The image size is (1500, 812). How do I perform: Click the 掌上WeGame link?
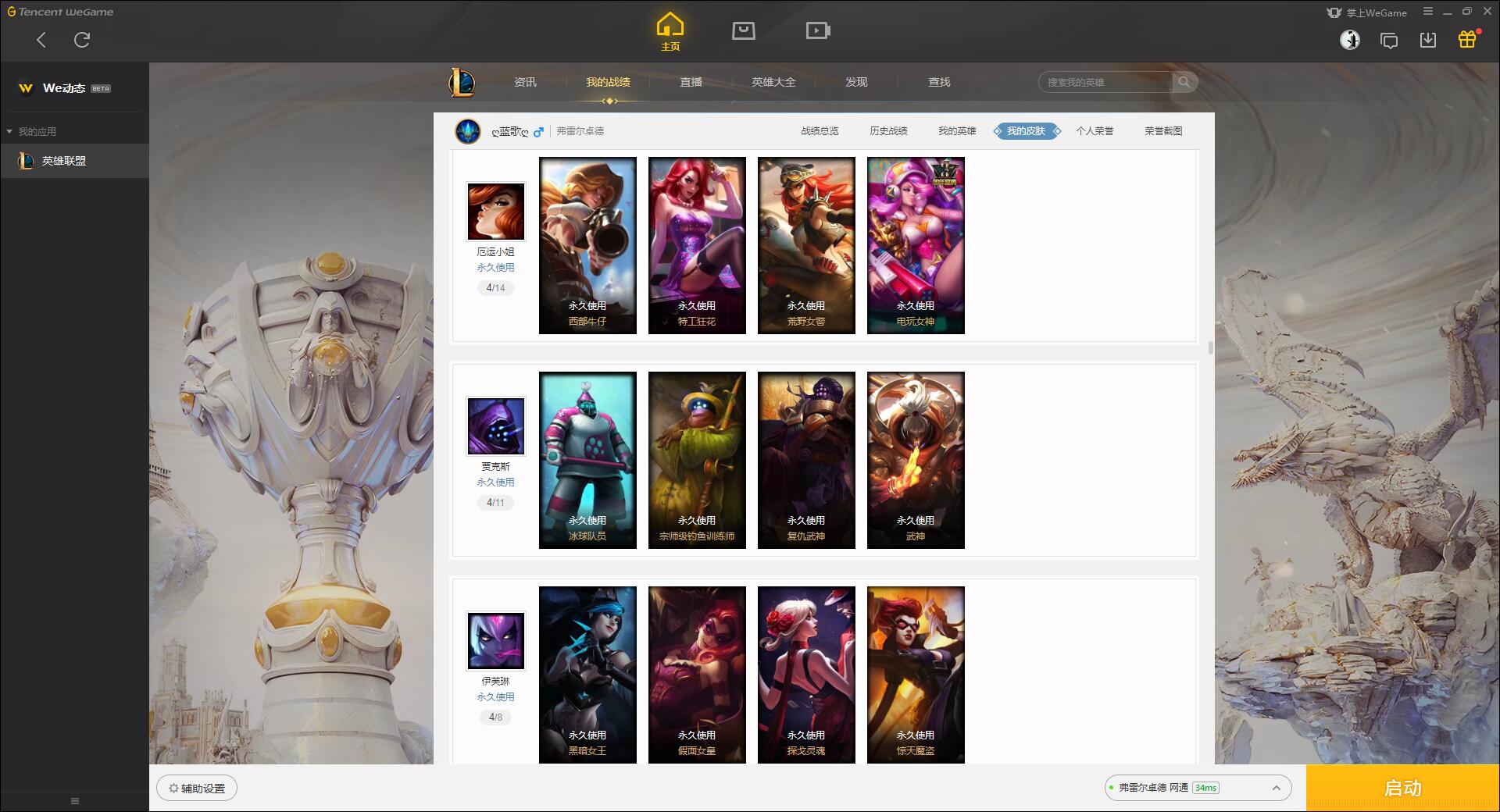point(1366,12)
